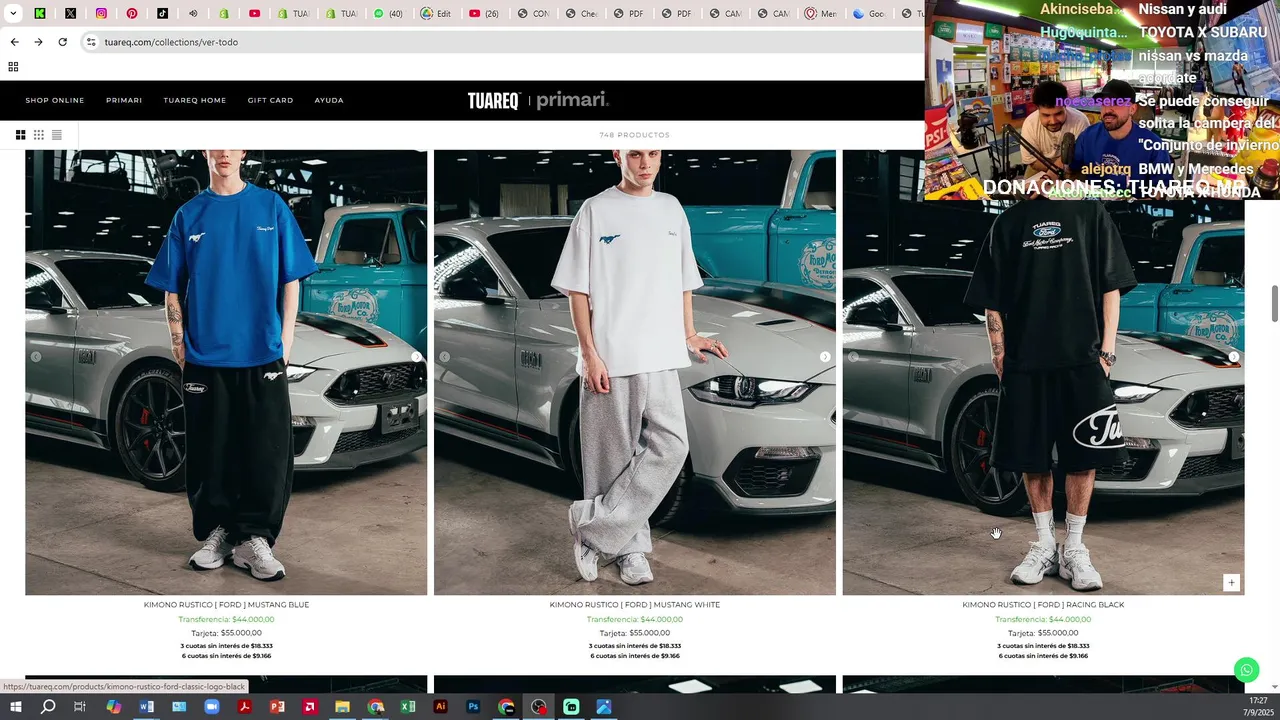Image resolution: width=1280 pixels, height=720 pixels.
Task: Open the Racing Black product image
Action: 1043,372
